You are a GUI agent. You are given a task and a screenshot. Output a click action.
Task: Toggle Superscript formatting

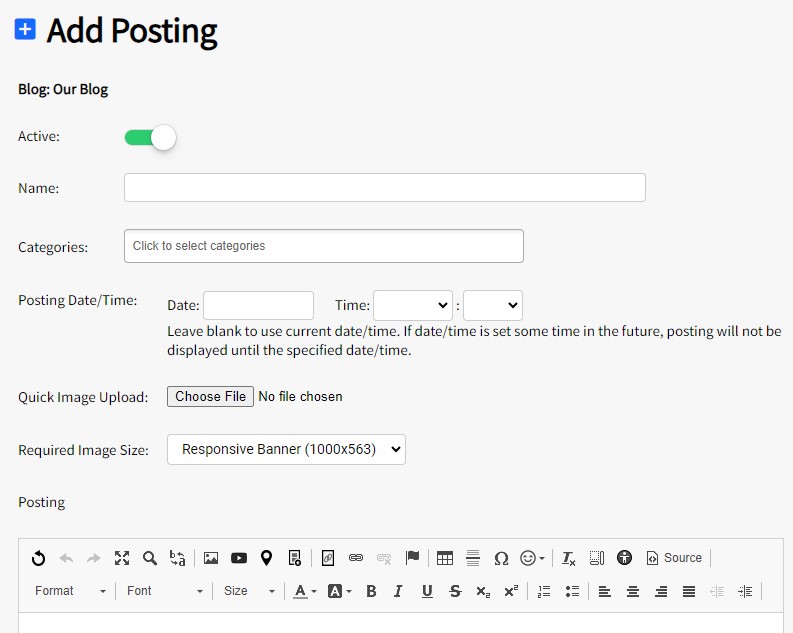tap(511, 591)
